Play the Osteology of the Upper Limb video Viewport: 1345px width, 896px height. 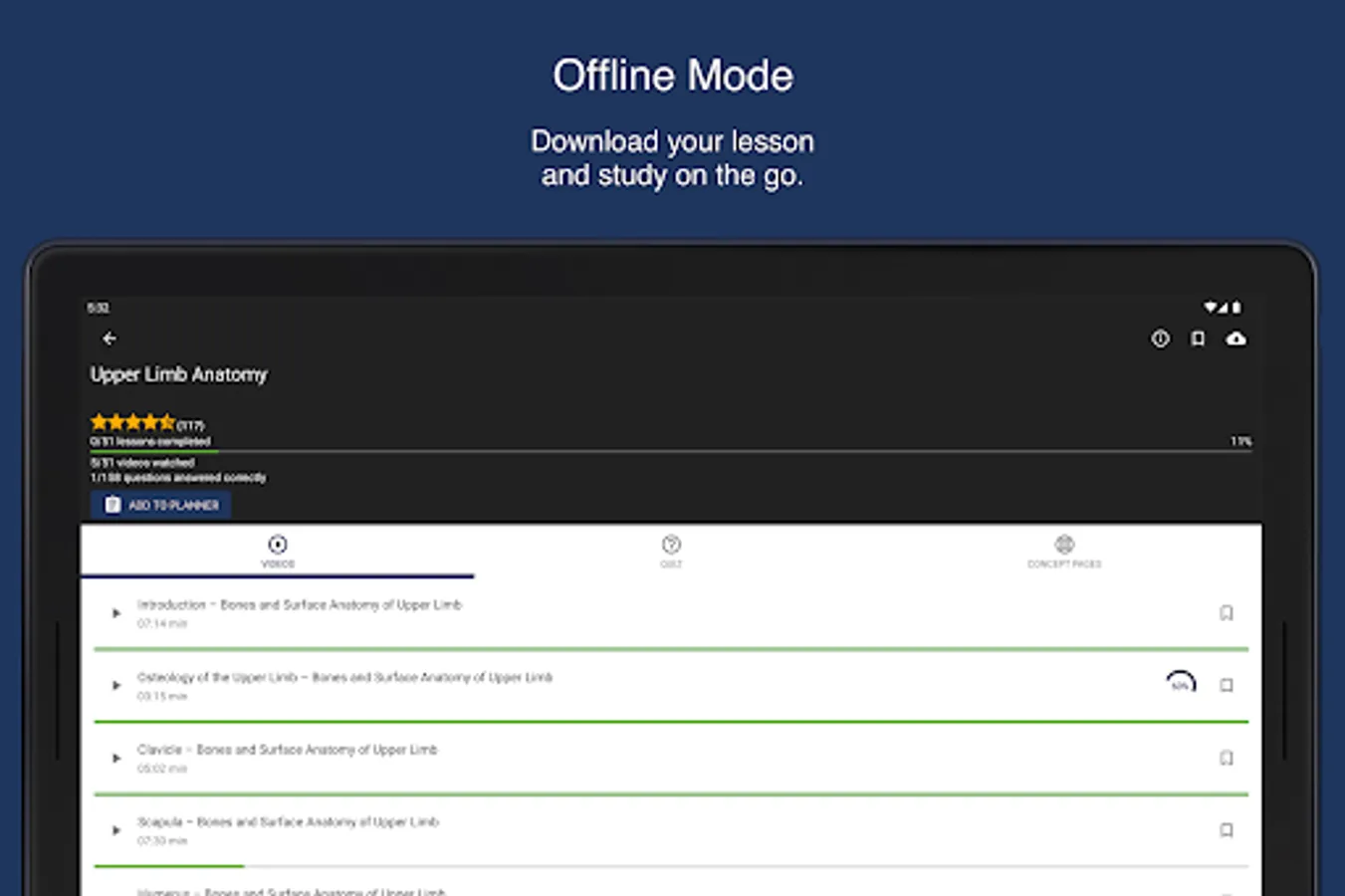click(x=115, y=685)
